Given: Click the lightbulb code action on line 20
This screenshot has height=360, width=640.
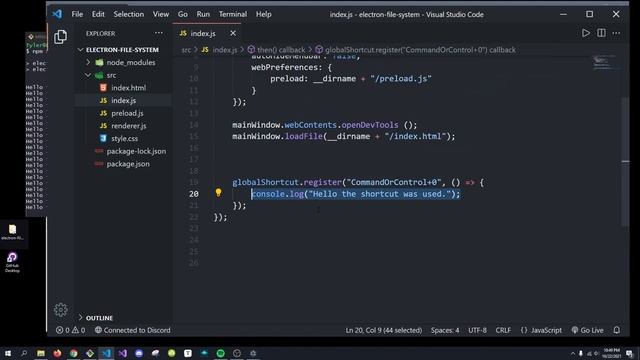Looking at the screenshot, I should tap(218, 193).
